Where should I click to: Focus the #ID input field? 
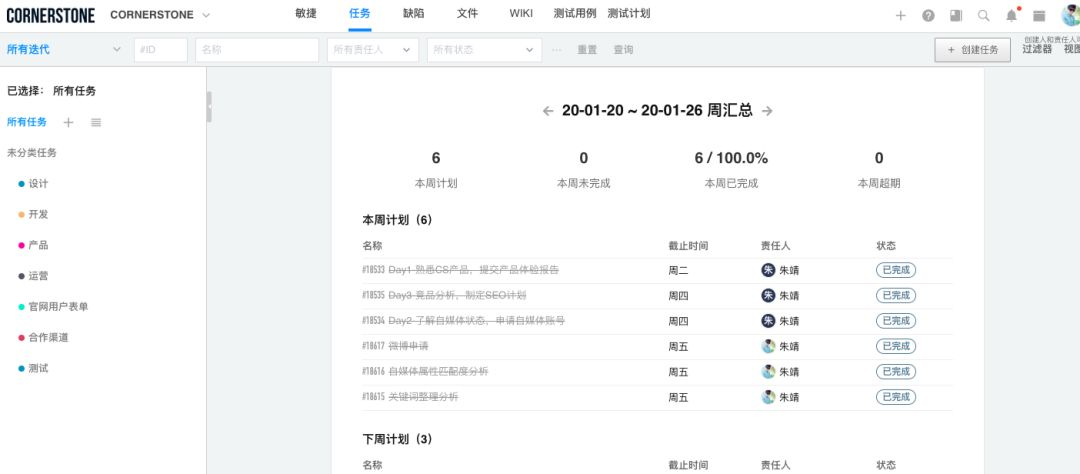click(x=161, y=50)
